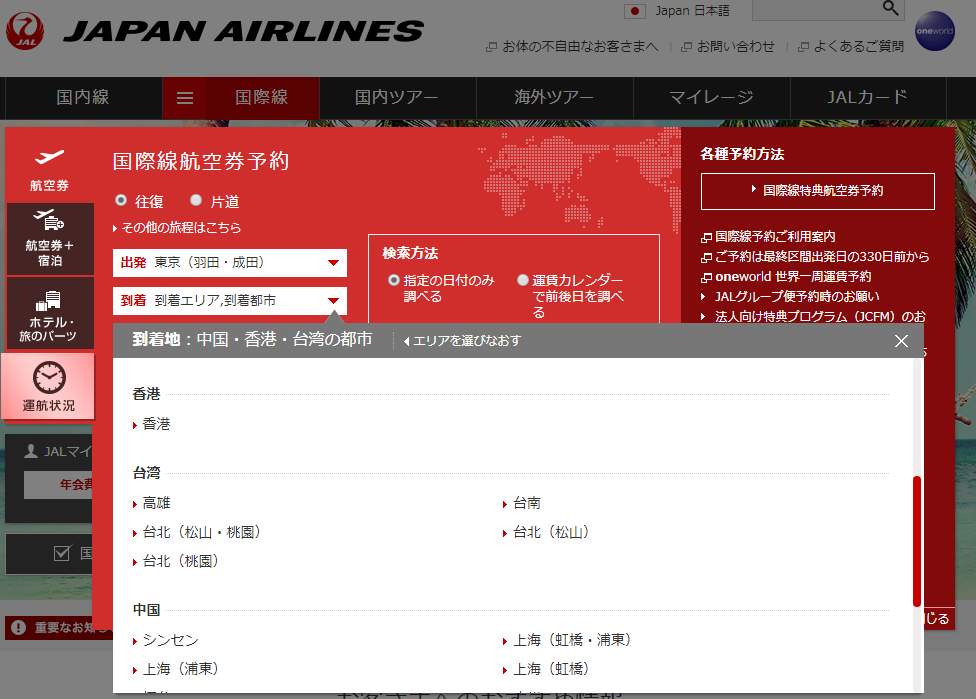The height and width of the screenshot is (699, 976).
Task: Open the 海外ツアー navigation tab
Action: tap(554, 98)
